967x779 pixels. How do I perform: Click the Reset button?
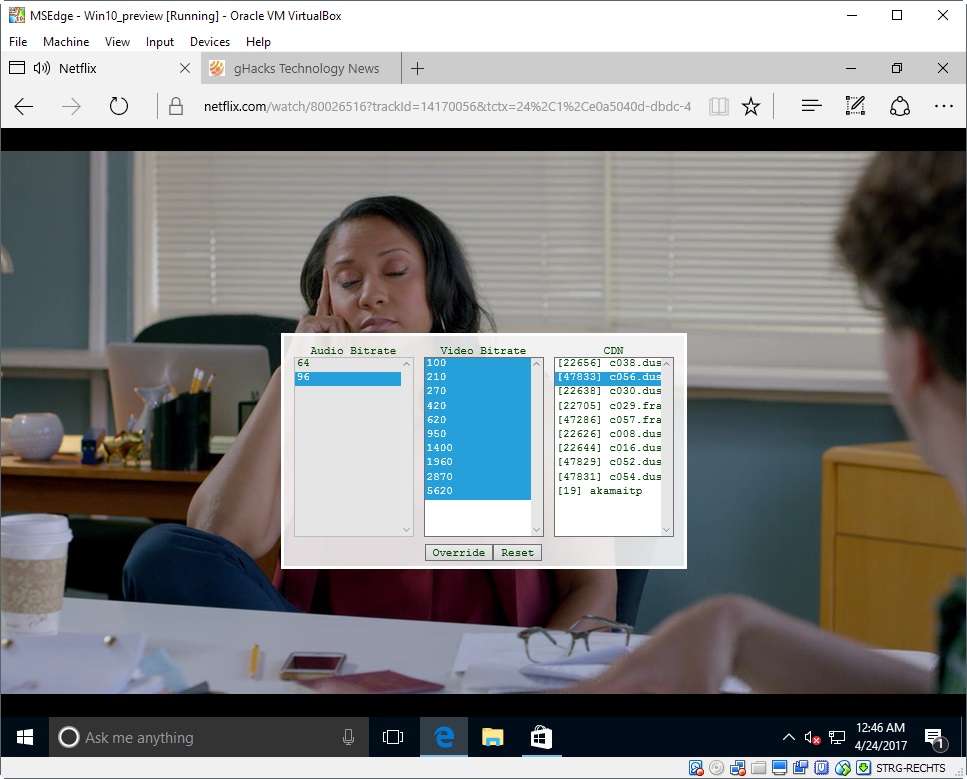[x=517, y=553]
